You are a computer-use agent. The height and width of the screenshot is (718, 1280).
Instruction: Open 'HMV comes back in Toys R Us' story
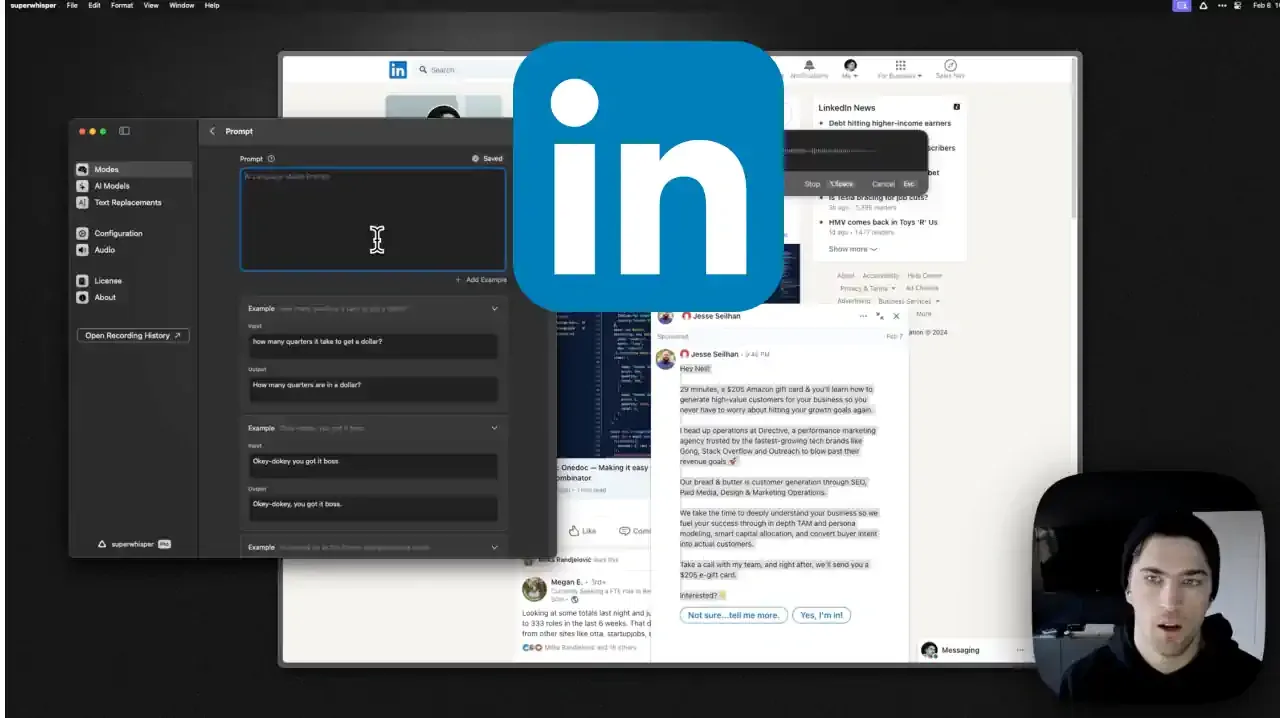point(883,223)
